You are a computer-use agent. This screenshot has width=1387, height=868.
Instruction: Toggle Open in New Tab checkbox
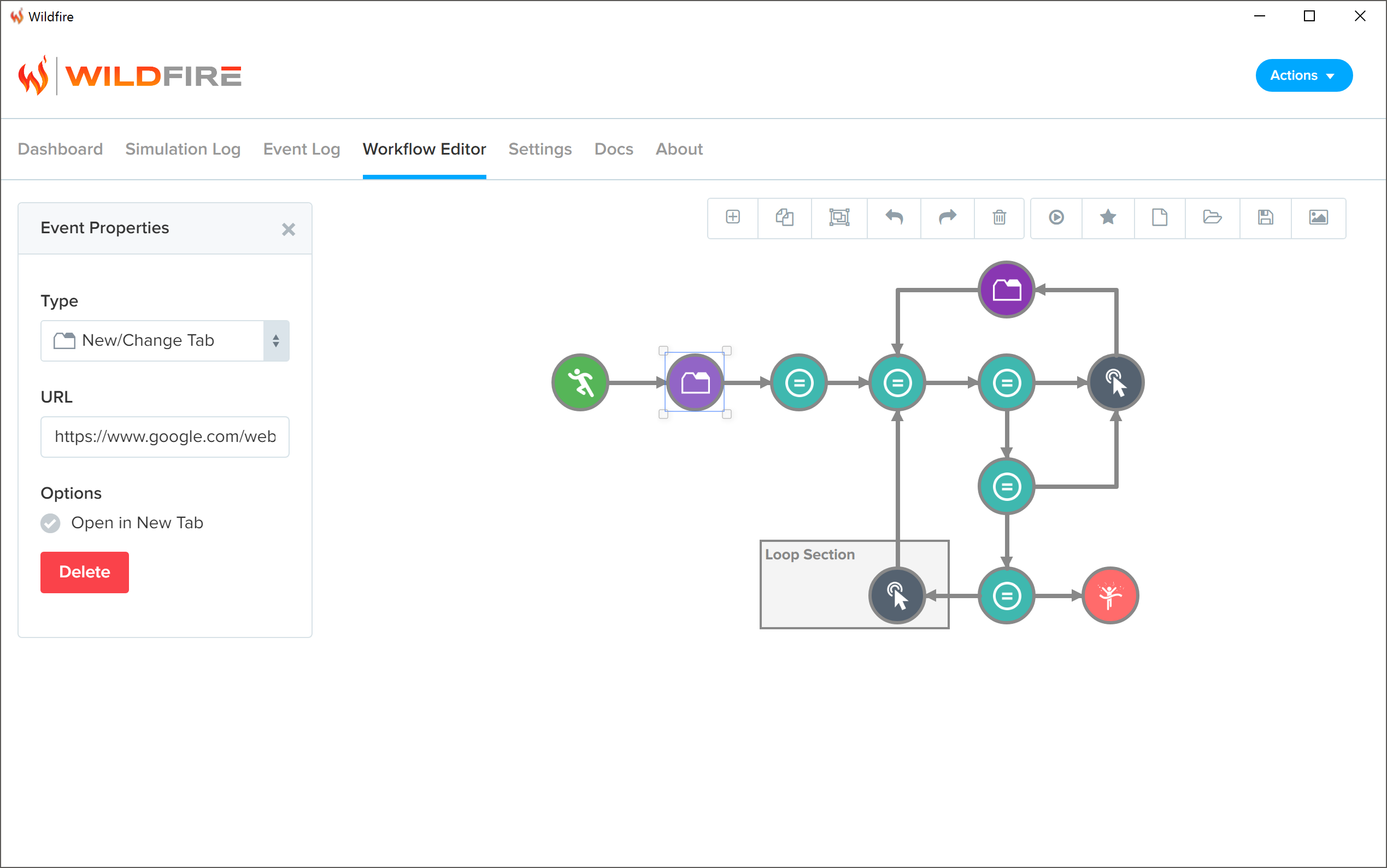51,522
